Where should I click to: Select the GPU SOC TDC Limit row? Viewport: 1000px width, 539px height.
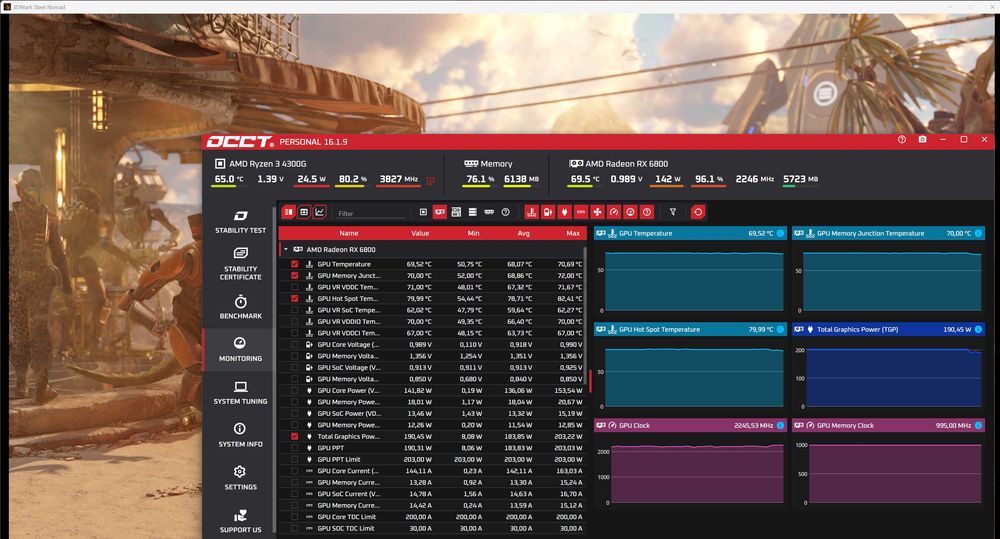pos(432,528)
